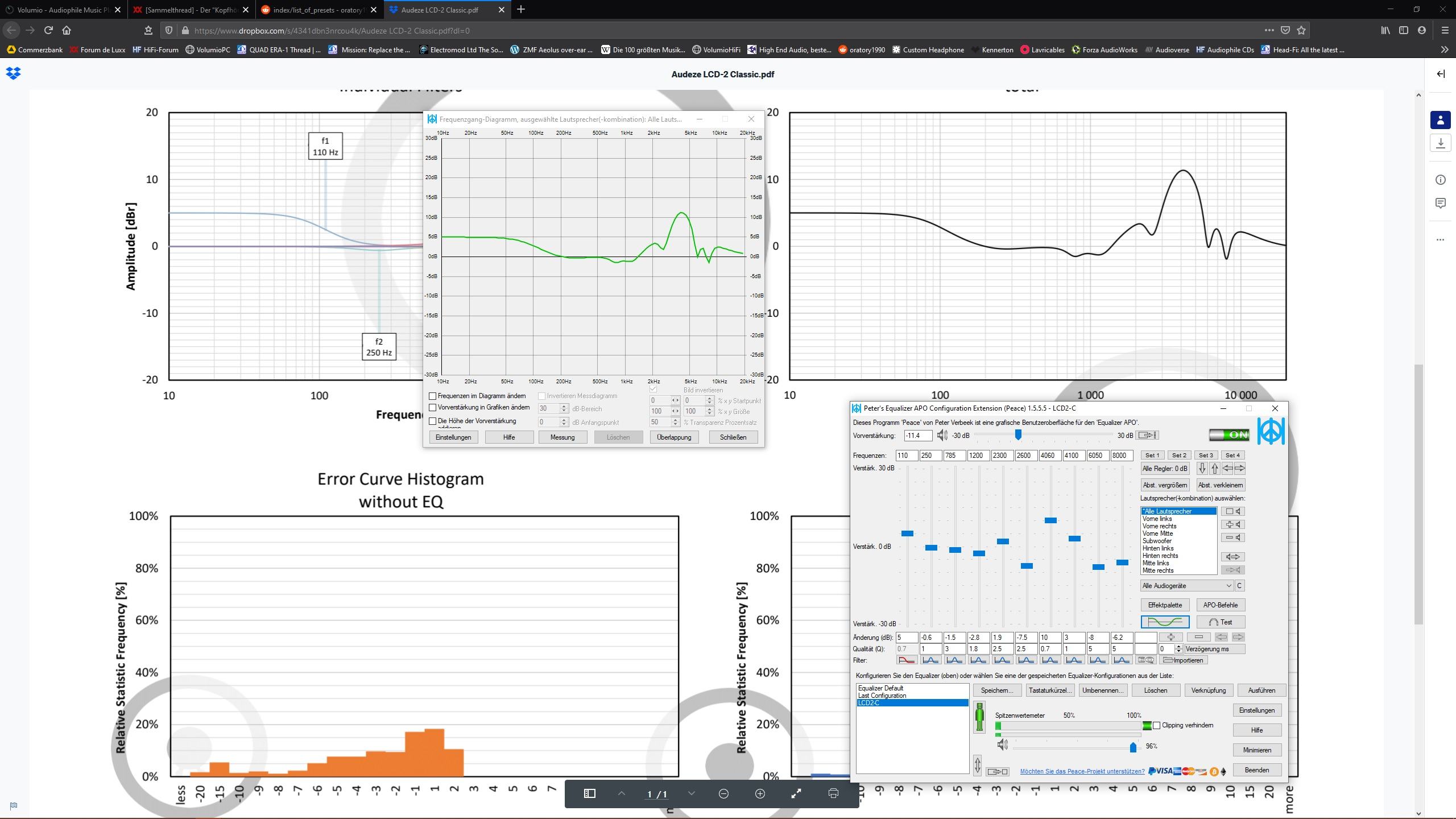Open the 'Alle Audiogeräte' dropdown

coord(1186,586)
